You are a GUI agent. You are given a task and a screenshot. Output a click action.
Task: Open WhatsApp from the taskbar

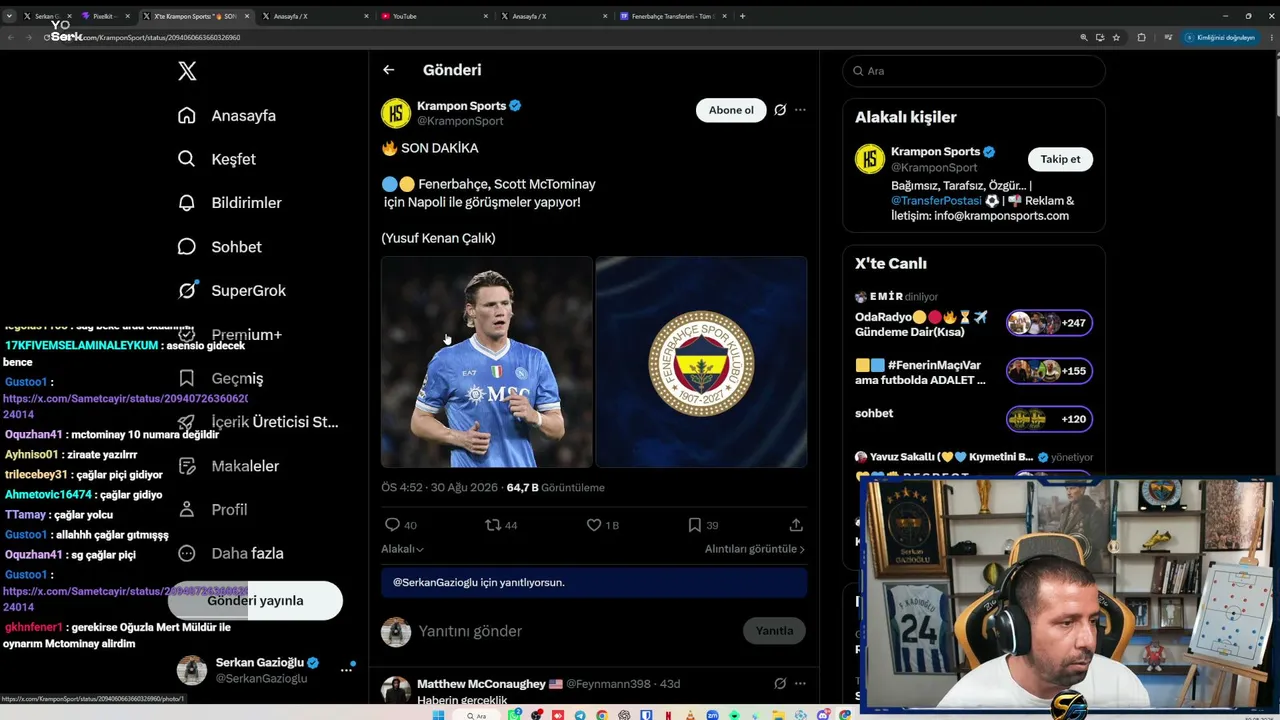point(515,715)
